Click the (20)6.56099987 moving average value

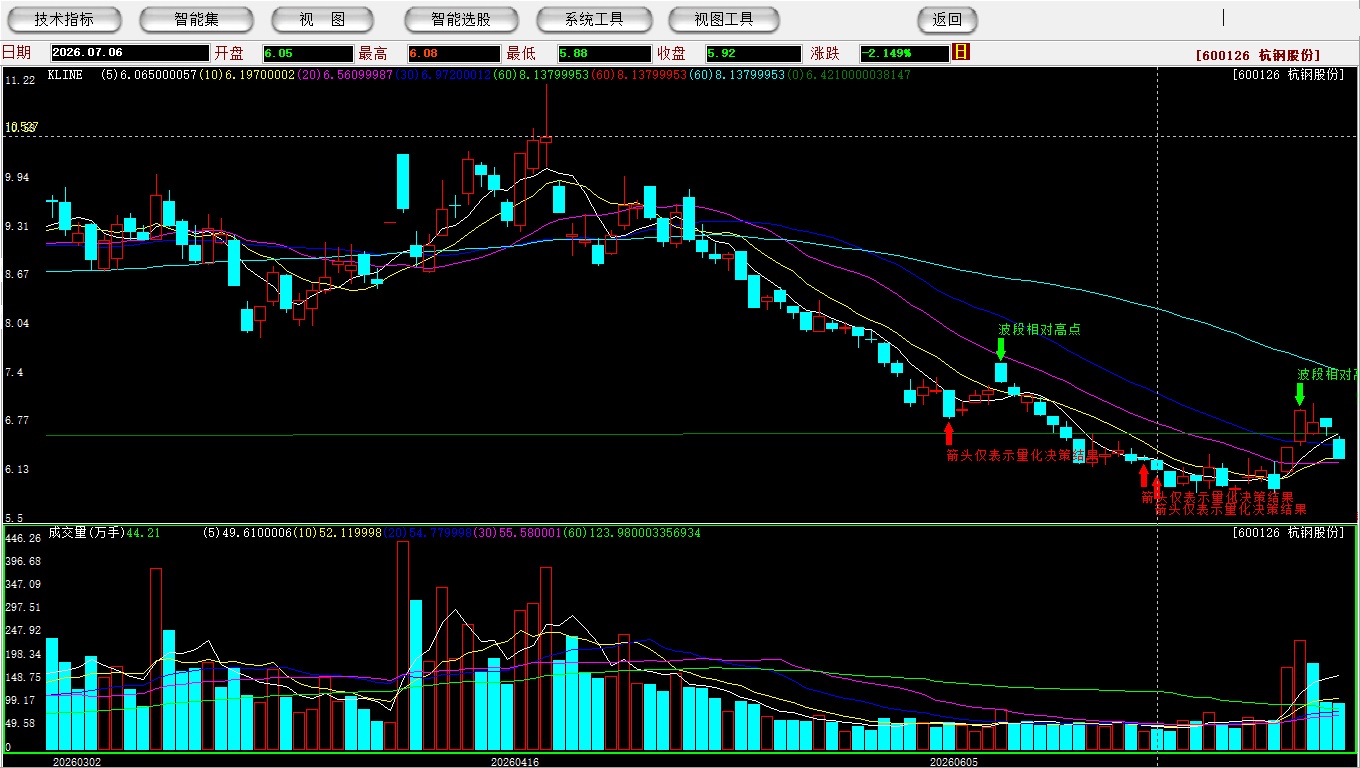click(x=345, y=75)
